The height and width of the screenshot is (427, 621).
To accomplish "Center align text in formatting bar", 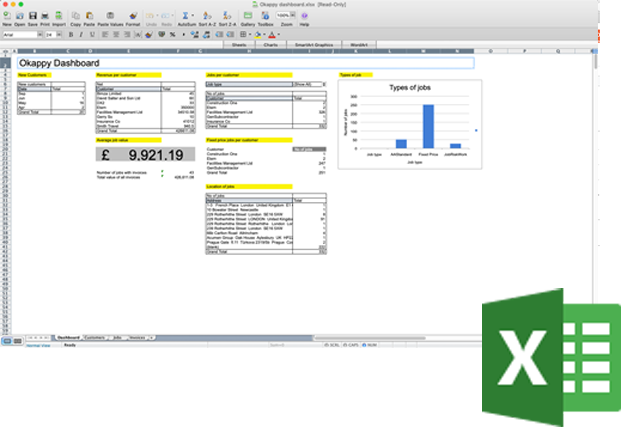I will tap(116, 35).
